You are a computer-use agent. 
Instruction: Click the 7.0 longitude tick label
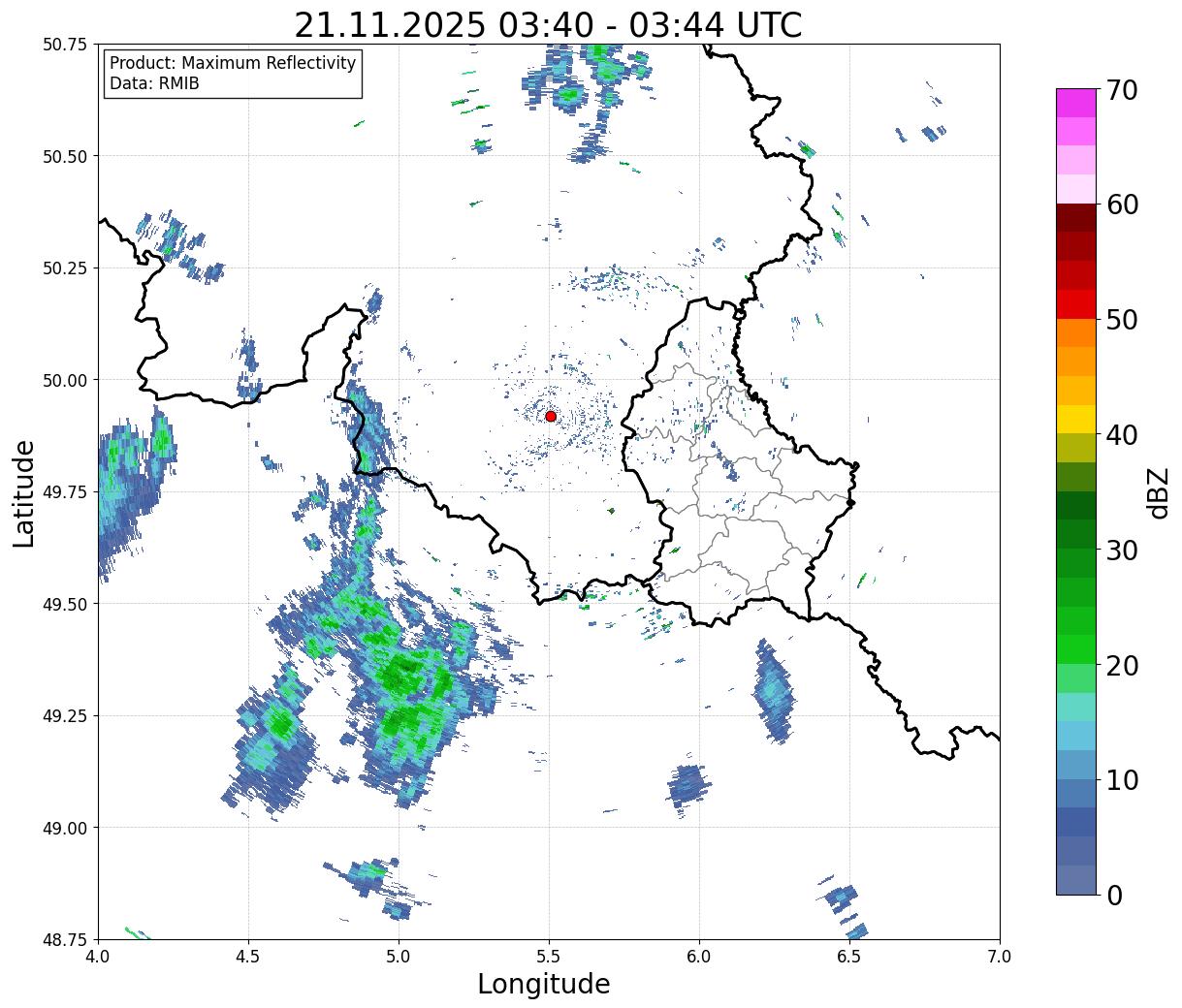1000,956
